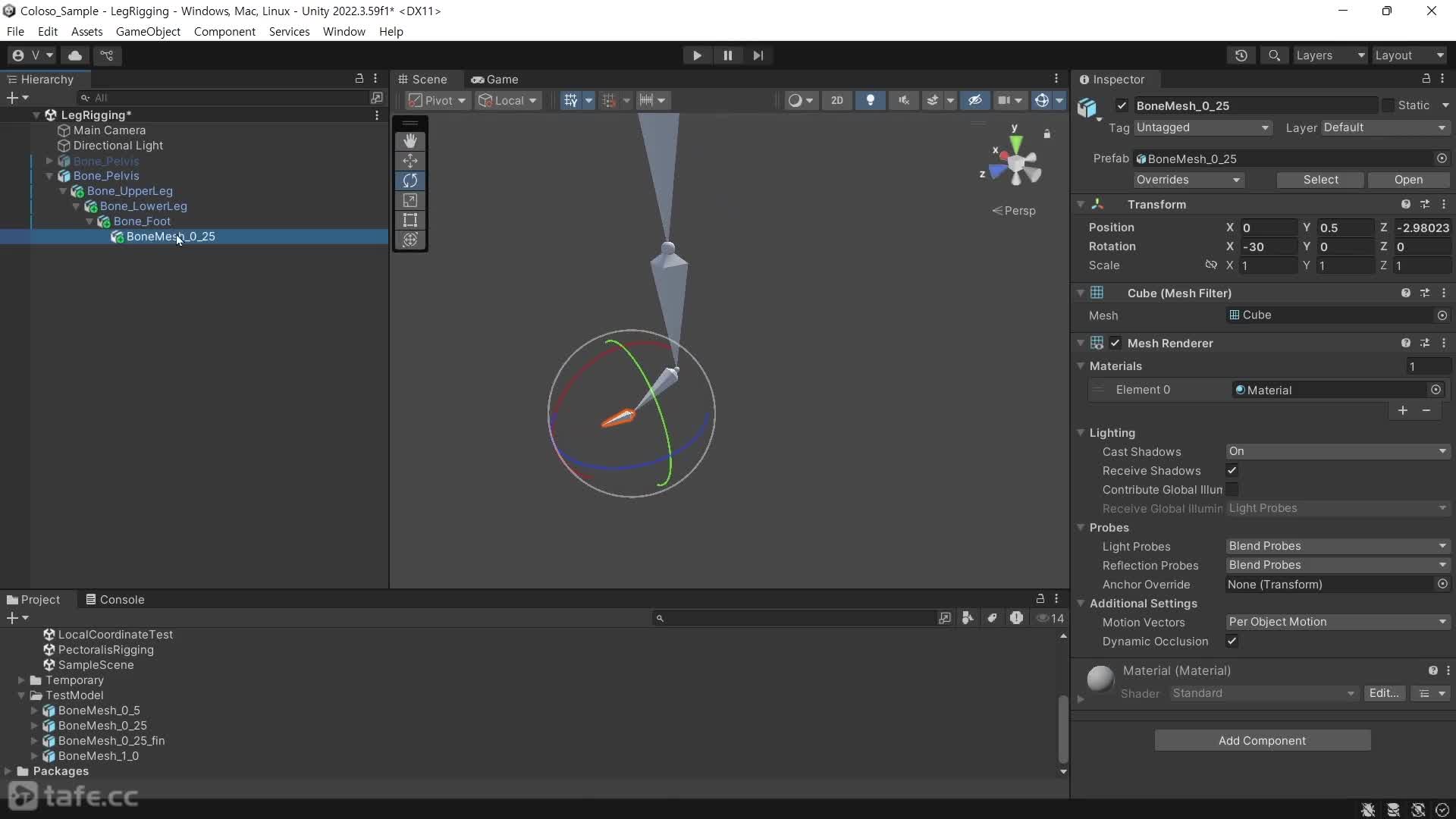The image size is (1456, 819).
Task: Uncheck Receive Shadows checkbox
Action: pos(1232,471)
